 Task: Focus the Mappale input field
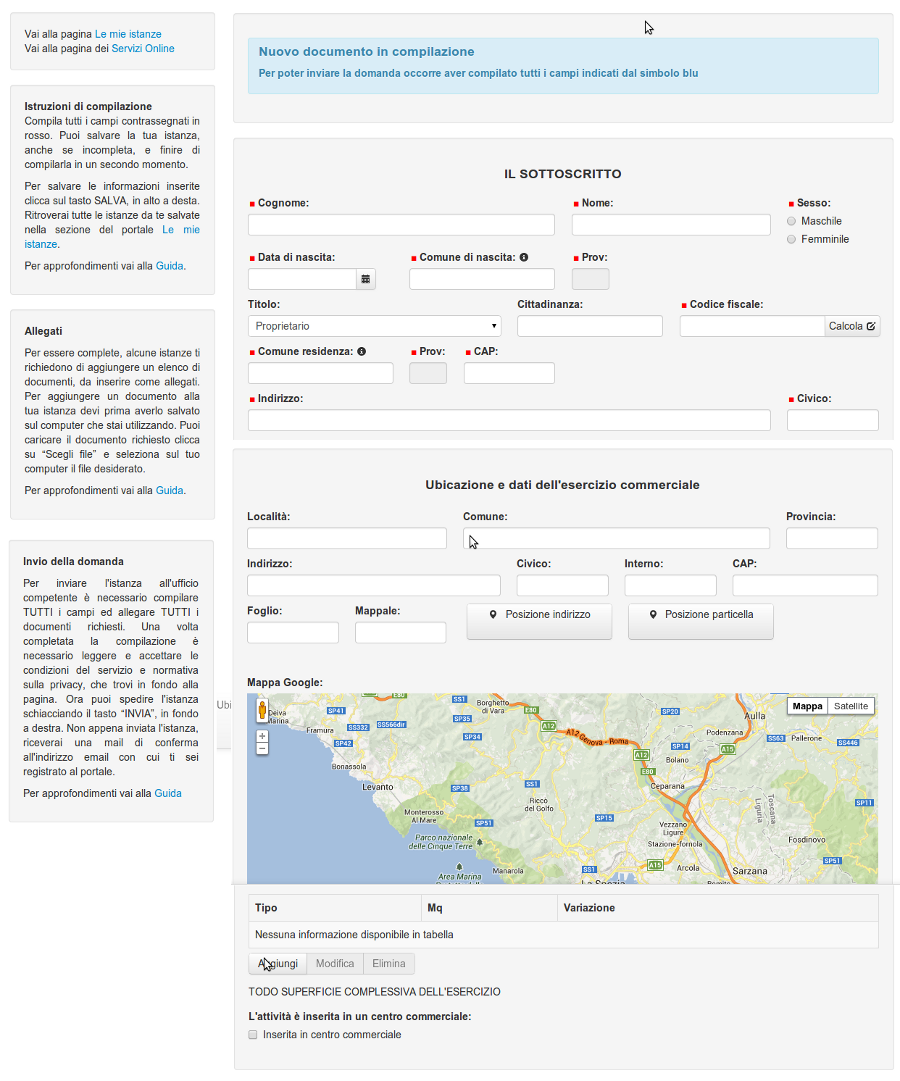click(x=401, y=632)
